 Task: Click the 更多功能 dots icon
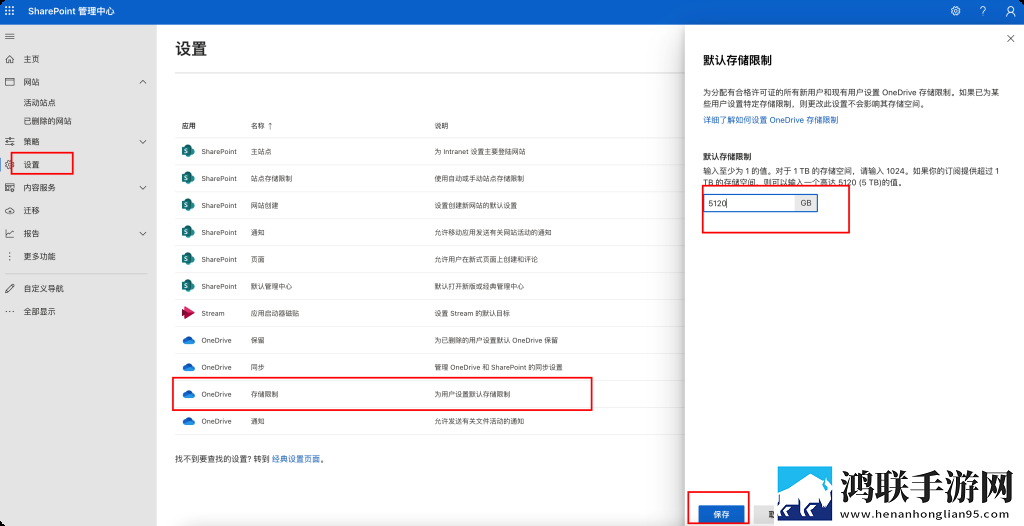pos(10,257)
